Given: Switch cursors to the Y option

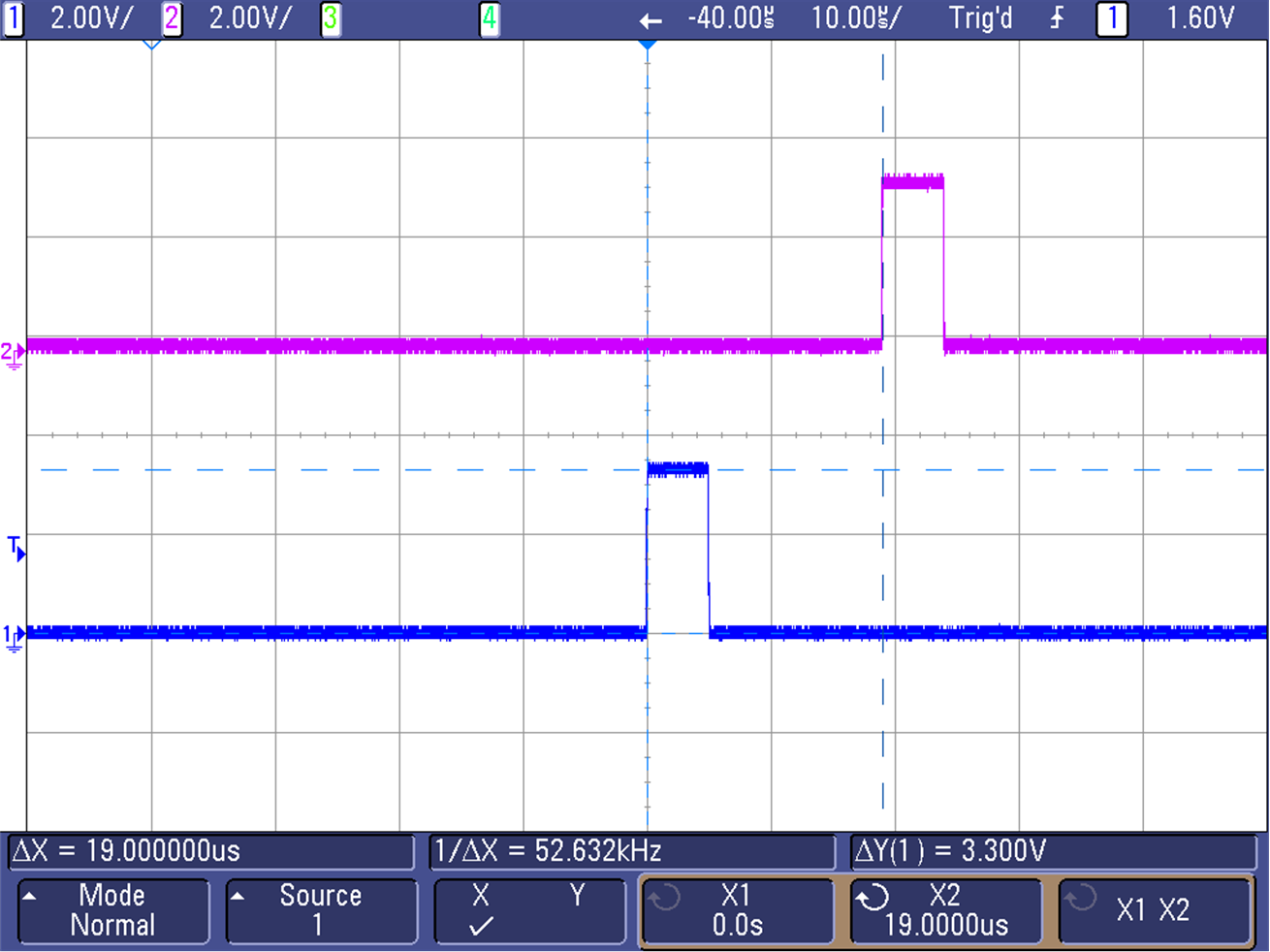Looking at the screenshot, I should pos(577,897).
